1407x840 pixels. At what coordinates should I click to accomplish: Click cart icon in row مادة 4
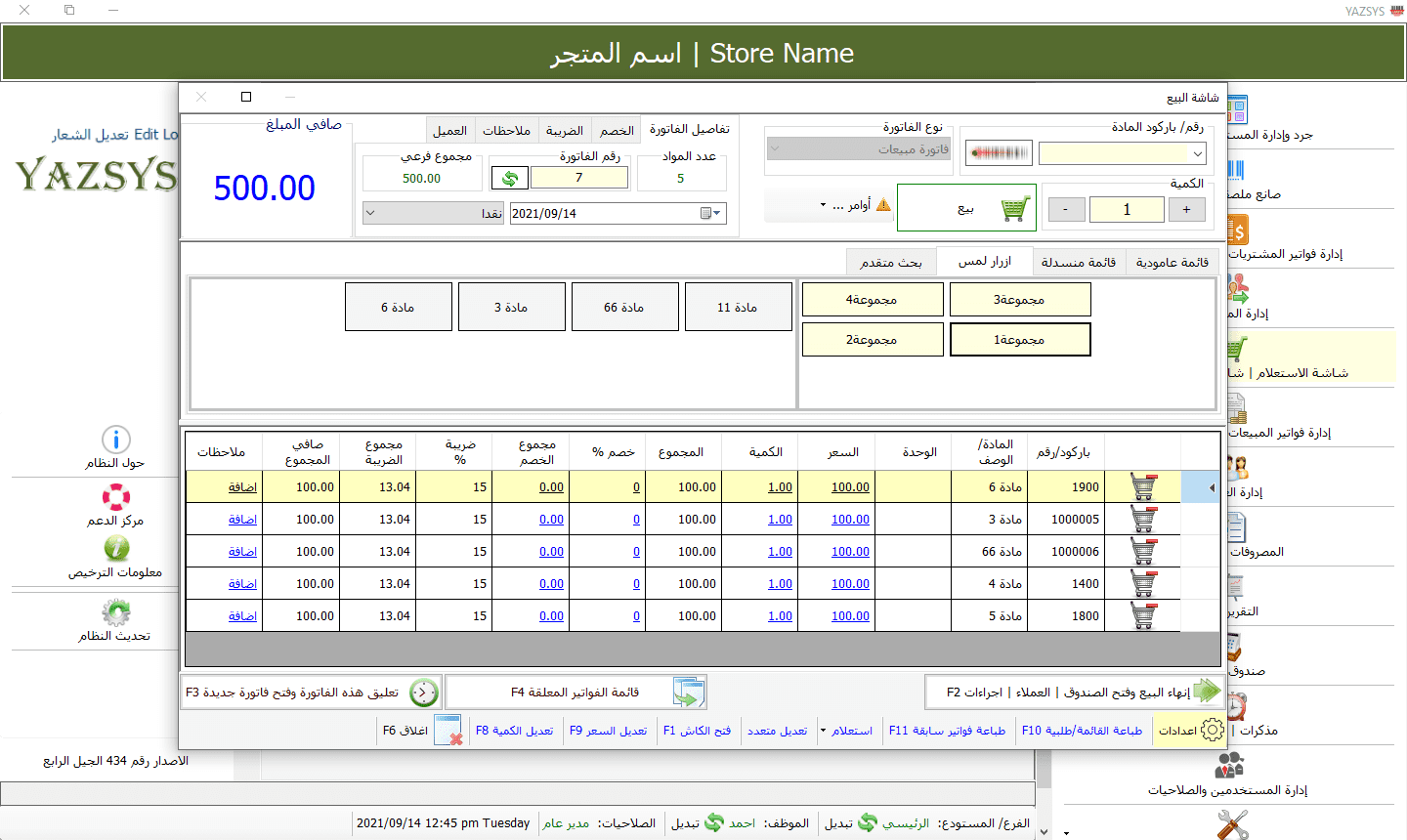(1143, 583)
